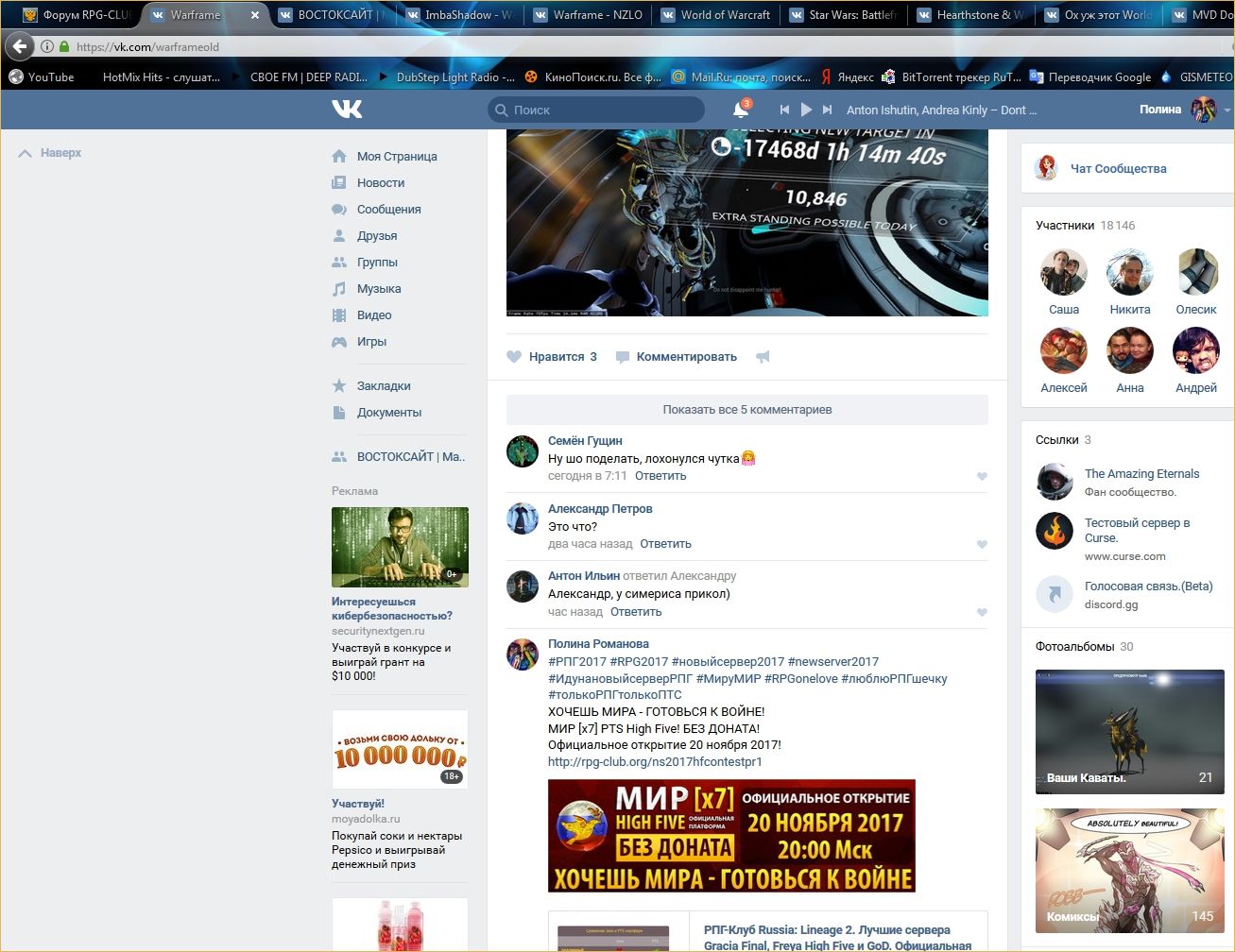
Task: Like Александр Петров's comment heart
Action: (x=982, y=545)
